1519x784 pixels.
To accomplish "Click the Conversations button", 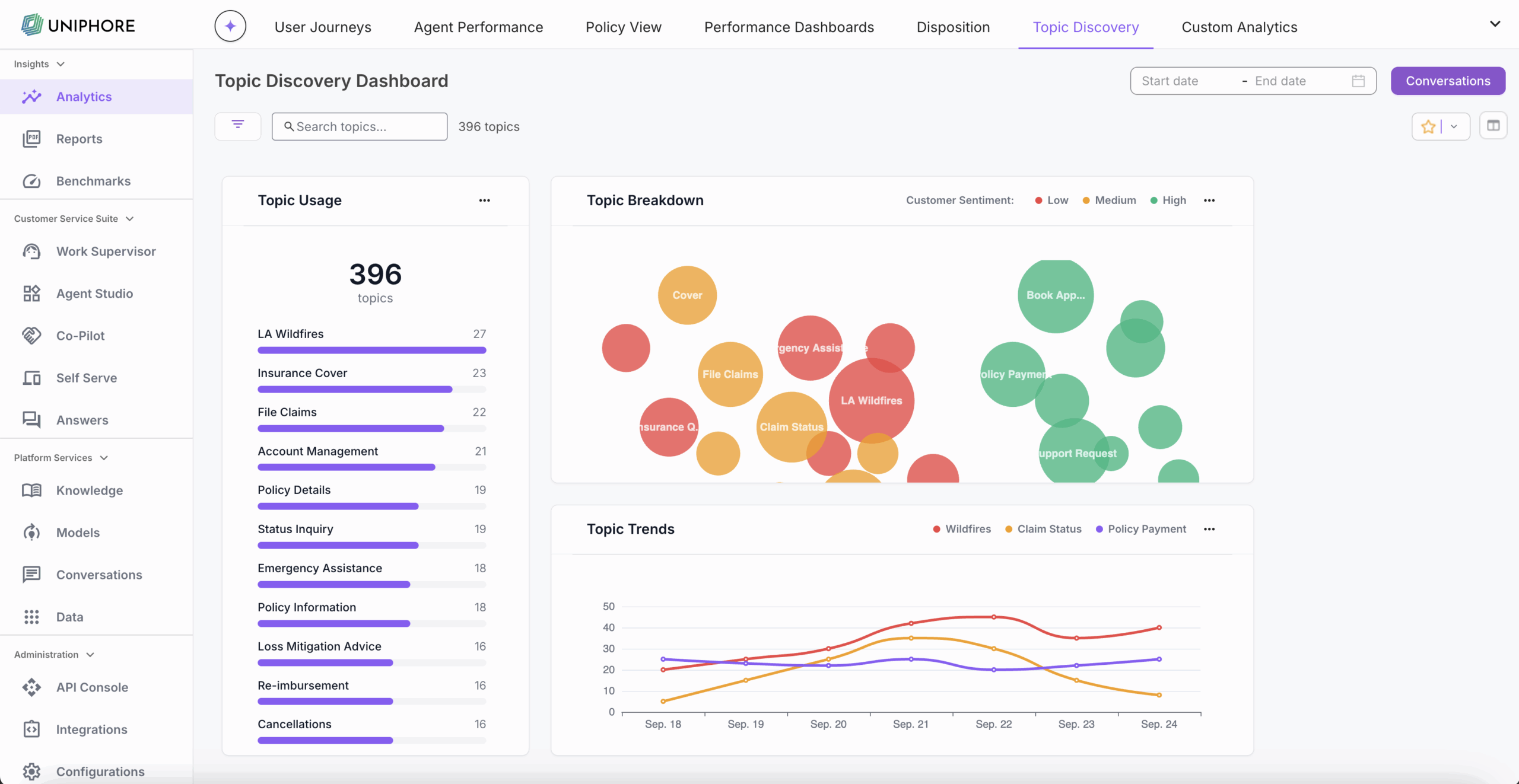I will tap(1447, 81).
